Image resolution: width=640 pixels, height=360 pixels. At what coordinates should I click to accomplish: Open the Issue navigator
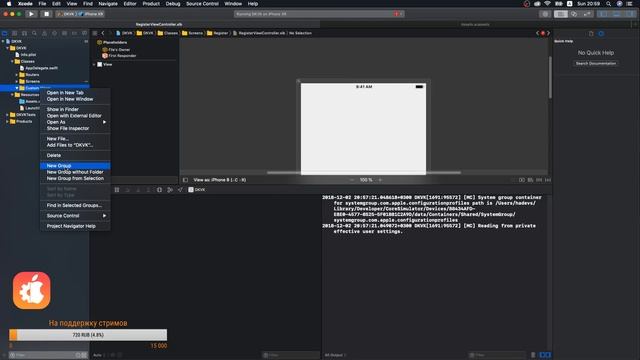44,33
